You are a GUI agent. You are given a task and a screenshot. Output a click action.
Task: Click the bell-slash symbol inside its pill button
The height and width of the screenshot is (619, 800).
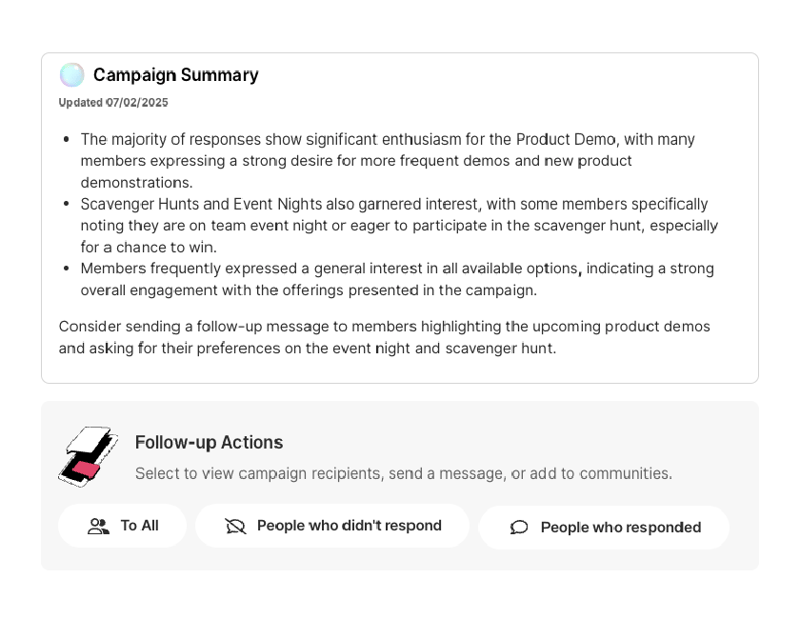[236, 525]
